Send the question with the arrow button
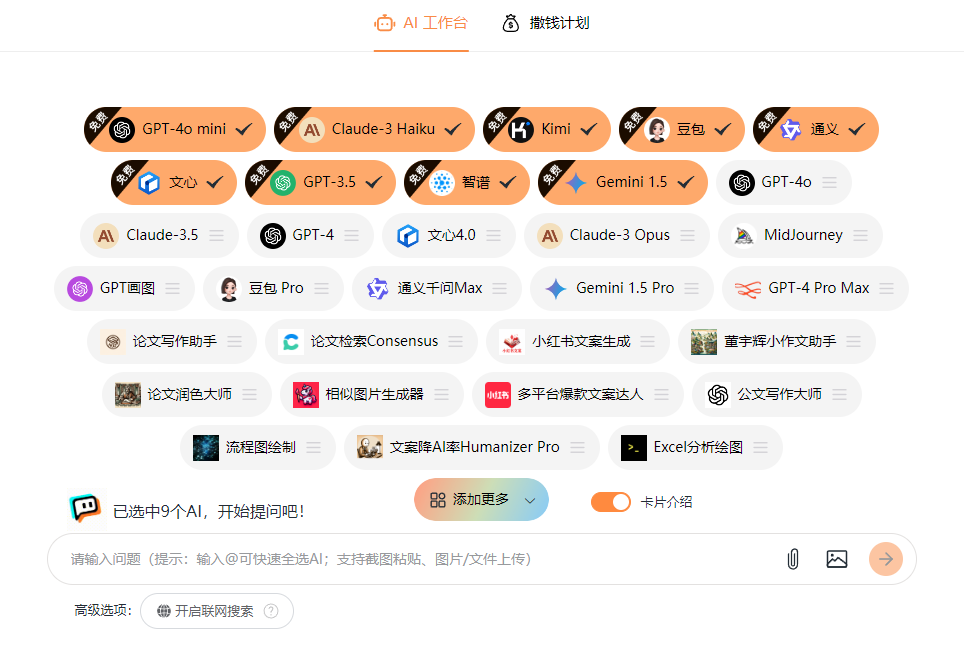The width and height of the screenshot is (964, 655). [x=886, y=559]
